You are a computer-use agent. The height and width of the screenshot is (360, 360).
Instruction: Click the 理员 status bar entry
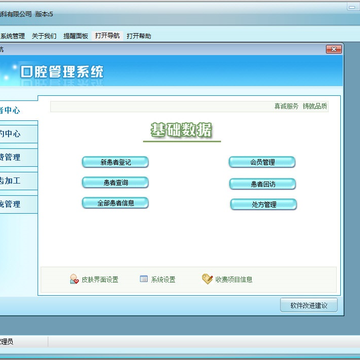pos(7,342)
